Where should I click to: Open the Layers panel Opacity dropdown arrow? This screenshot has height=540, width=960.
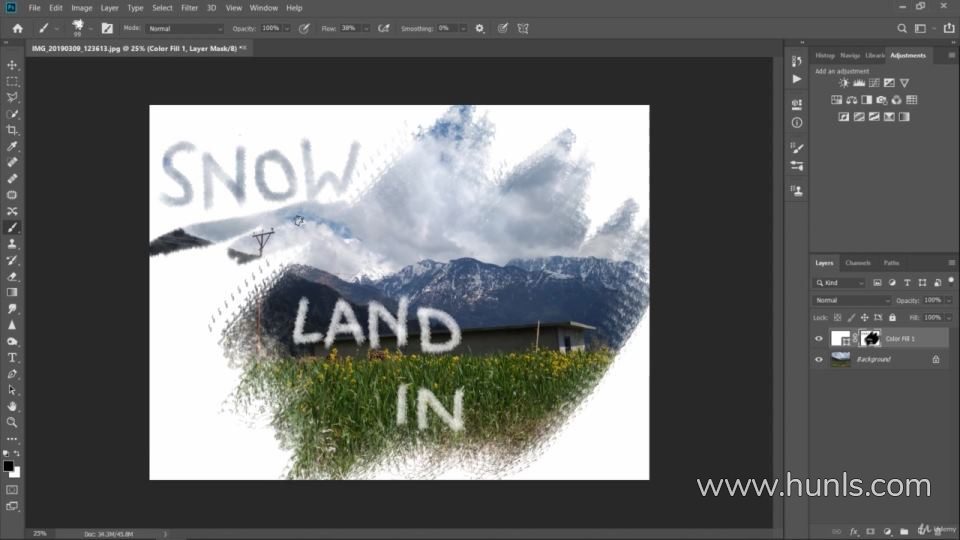pos(948,300)
